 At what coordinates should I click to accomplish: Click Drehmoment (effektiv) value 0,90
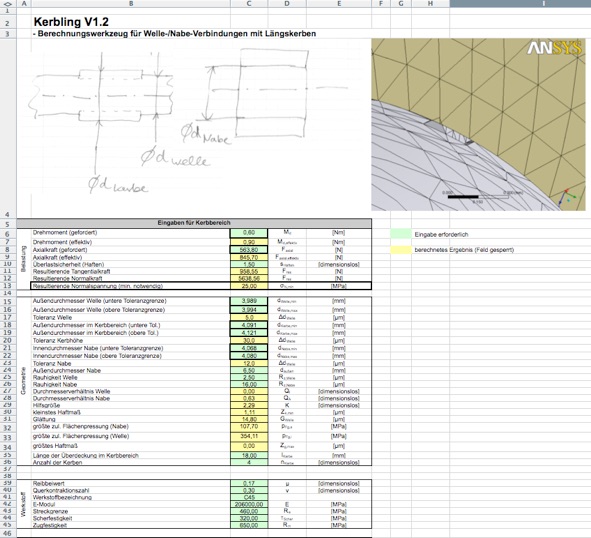[249, 242]
